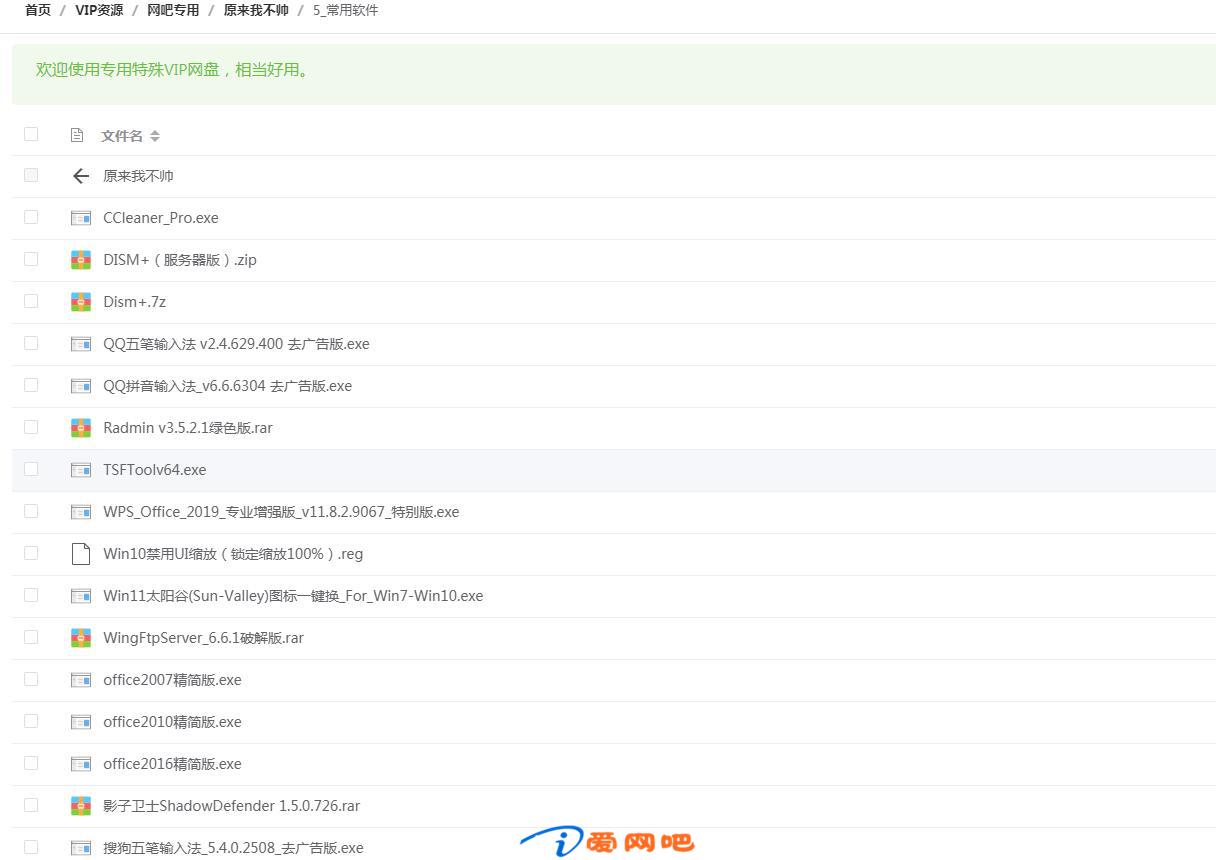Click the Dism+.7z archive icon

pos(81,302)
